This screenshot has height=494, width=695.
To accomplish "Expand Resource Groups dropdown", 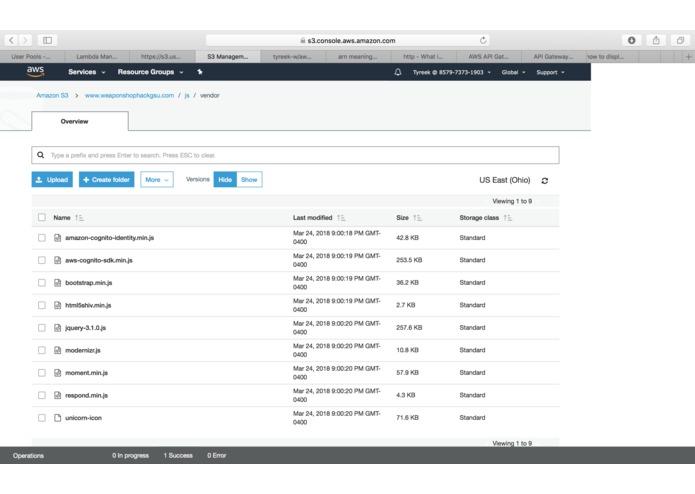I will (x=150, y=72).
